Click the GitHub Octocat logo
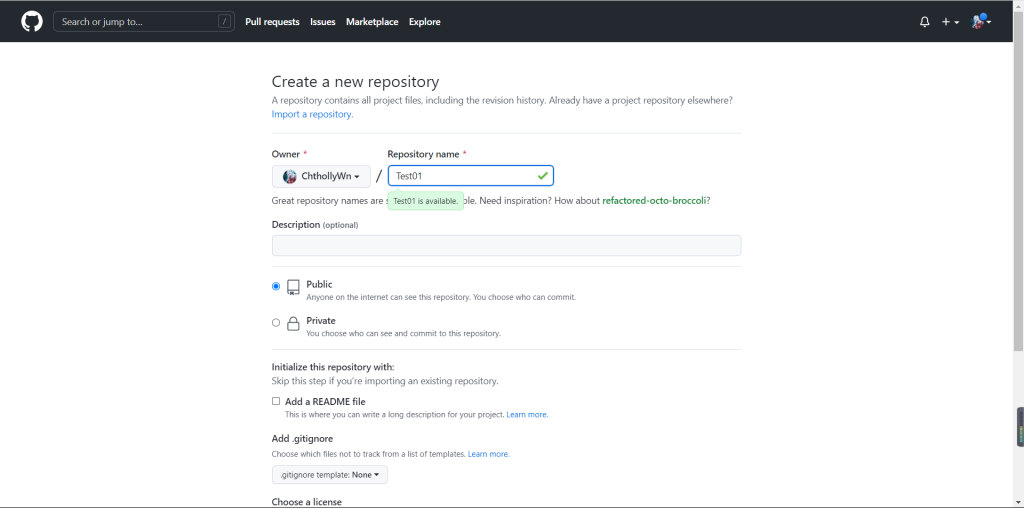 coord(32,21)
